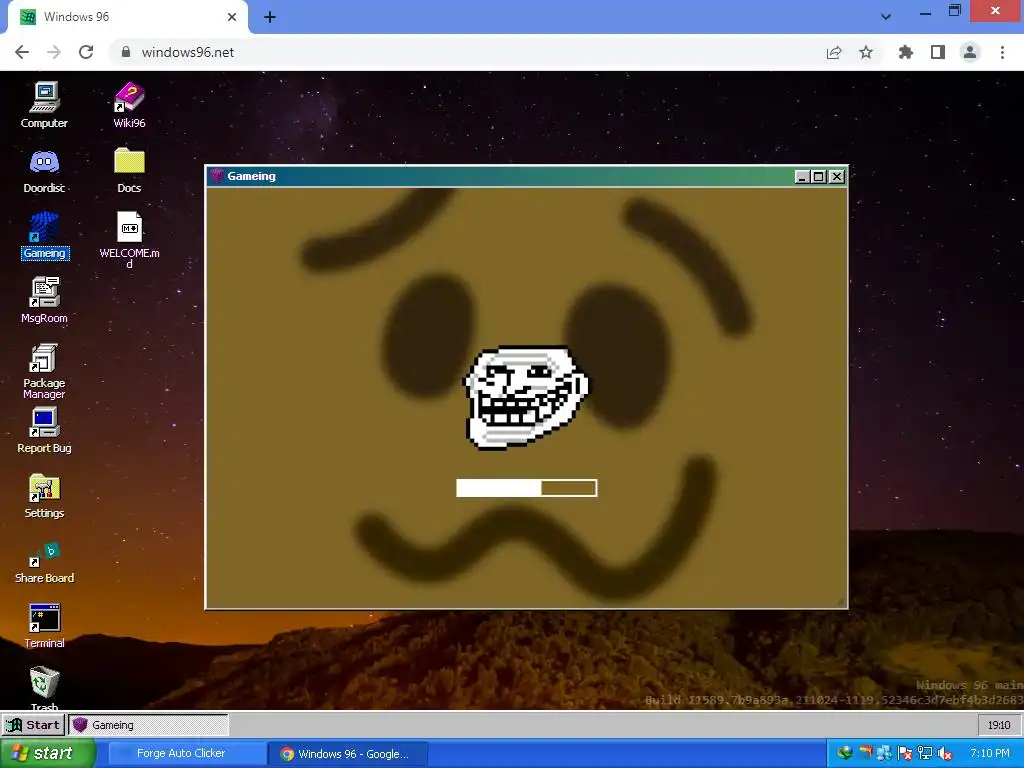This screenshot has width=1024, height=768.
Task: Click the Report Bug desktop icon
Action: [x=44, y=430]
